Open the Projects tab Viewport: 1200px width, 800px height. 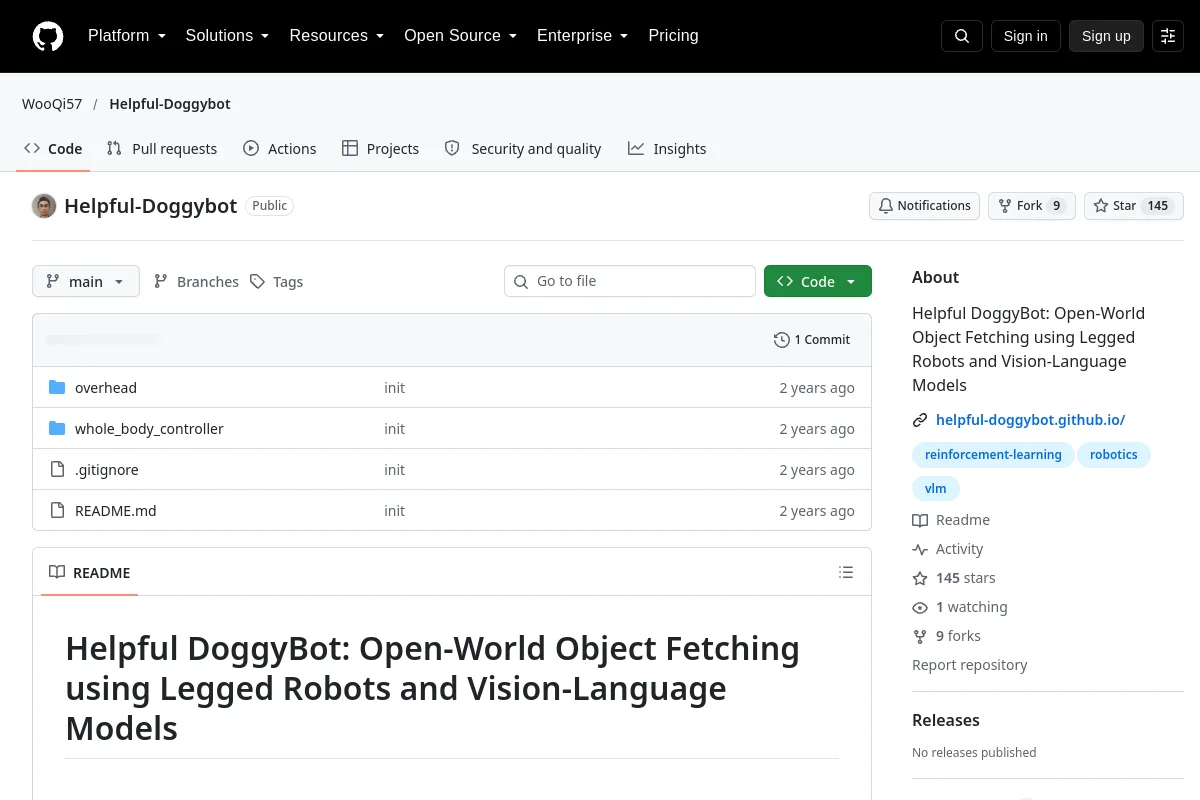click(x=380, y=149)
